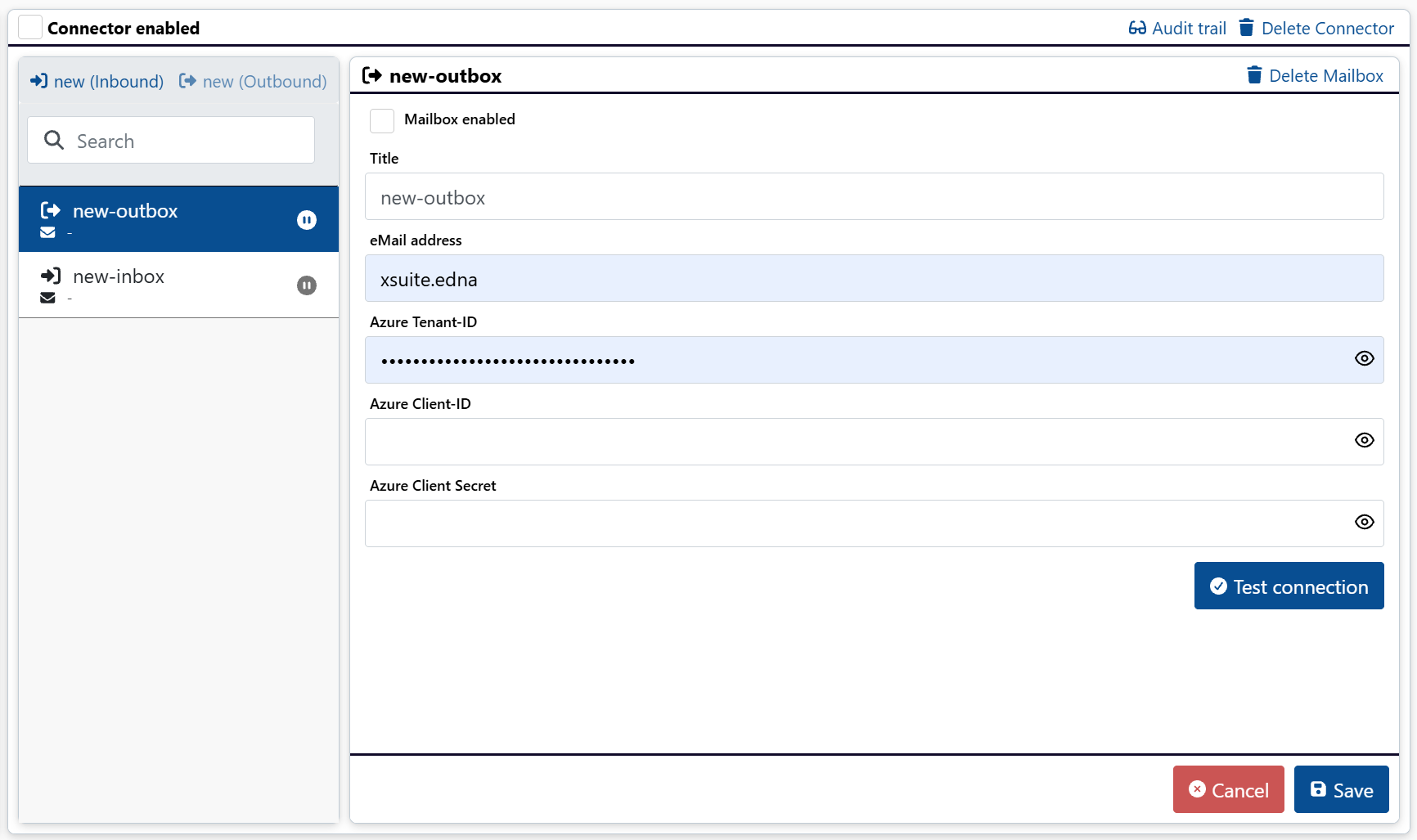Save the mailbox configuration
Viewport: 1417px width, 840px height.
pos(1341,789)
